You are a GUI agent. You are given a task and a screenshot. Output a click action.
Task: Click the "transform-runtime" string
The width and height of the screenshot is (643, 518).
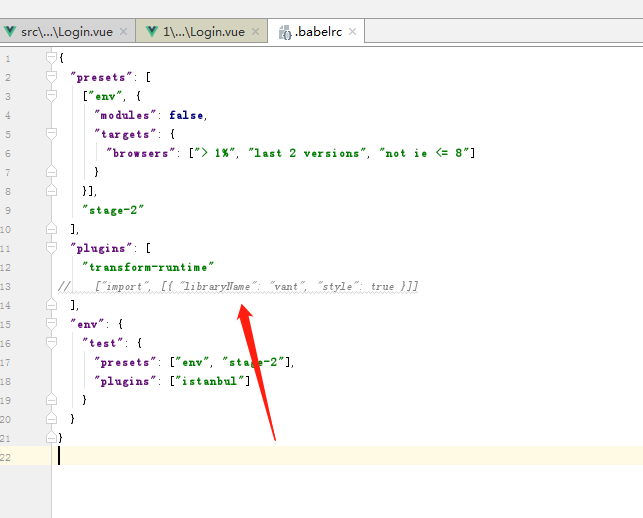point(148,267)
